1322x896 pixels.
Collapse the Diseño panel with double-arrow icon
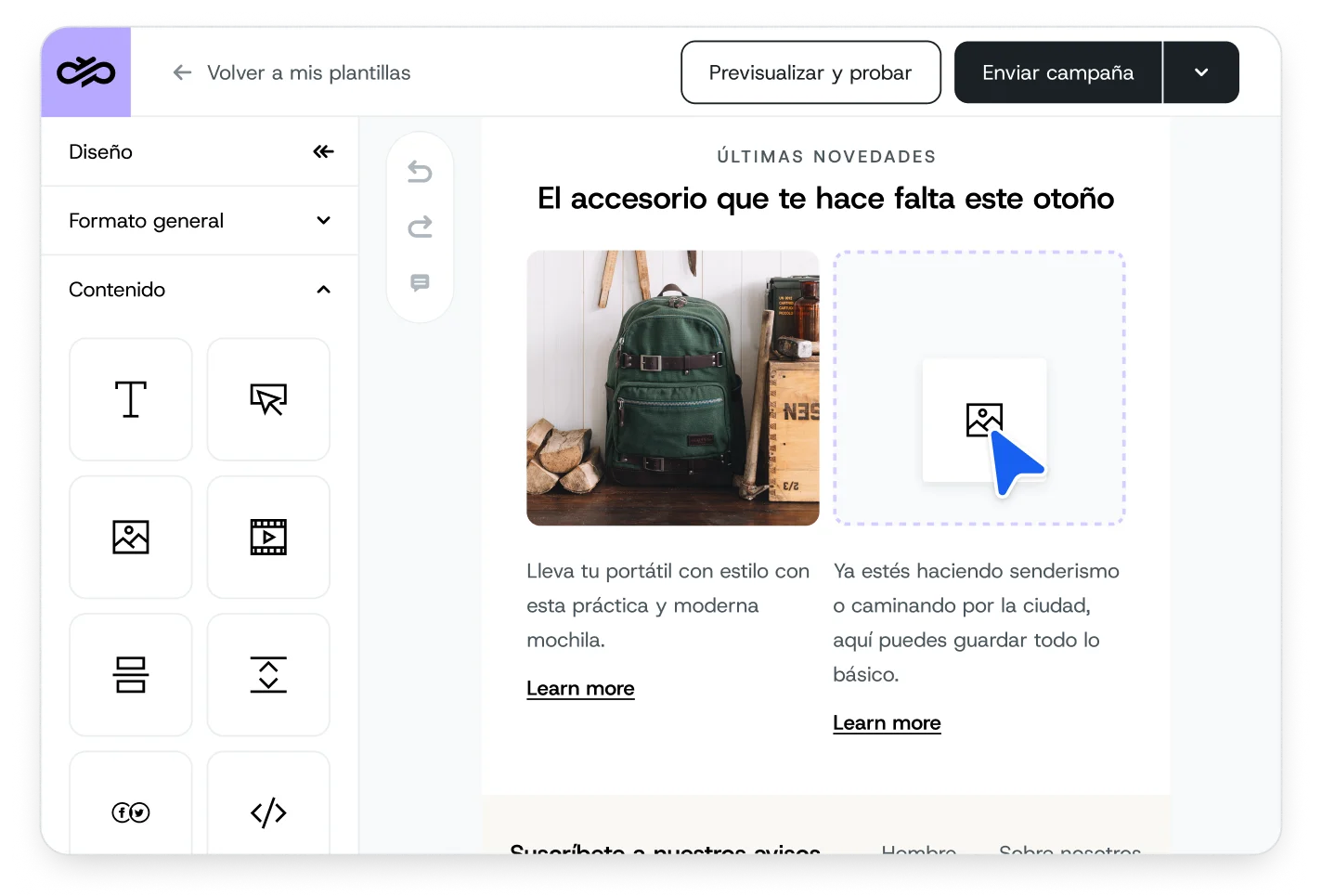[323, 151]
